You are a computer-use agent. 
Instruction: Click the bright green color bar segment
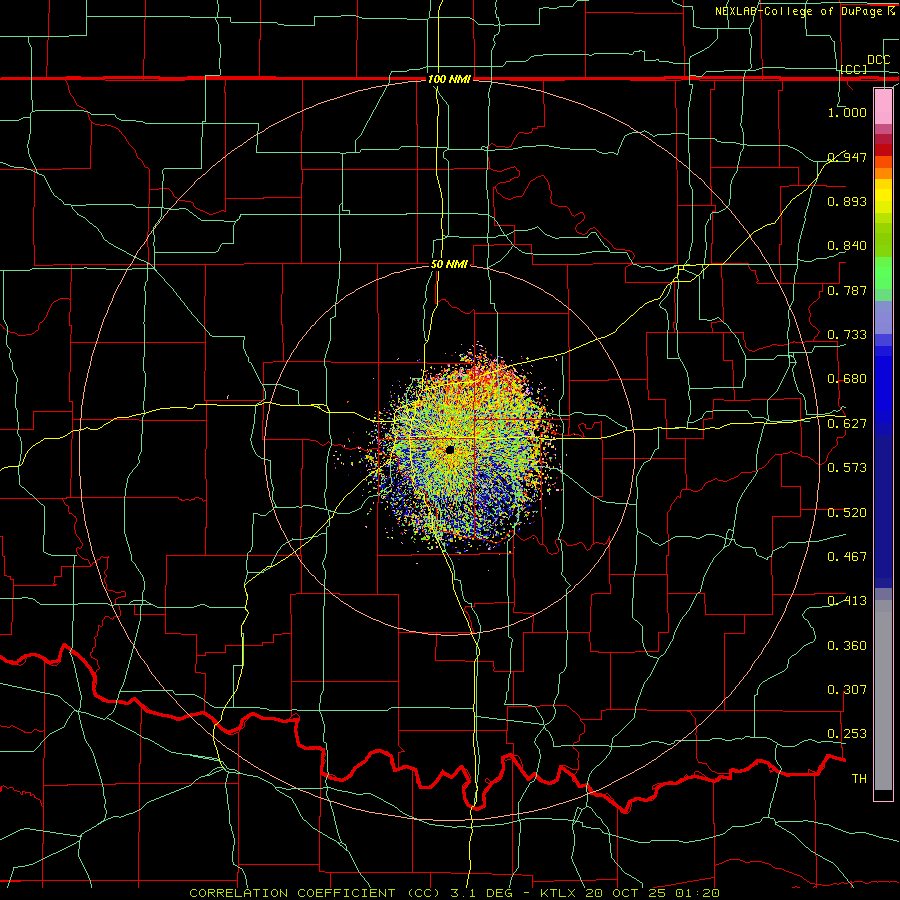click(x=883, y=273)
